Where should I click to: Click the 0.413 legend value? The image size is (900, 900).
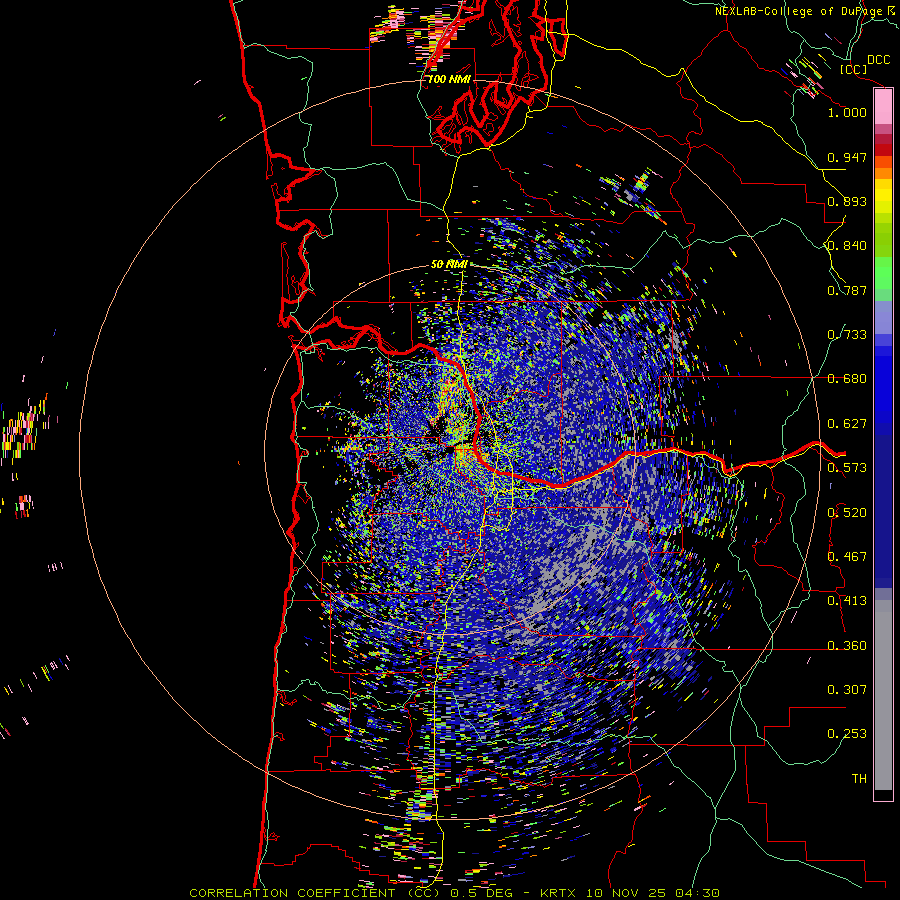(847, 601)
